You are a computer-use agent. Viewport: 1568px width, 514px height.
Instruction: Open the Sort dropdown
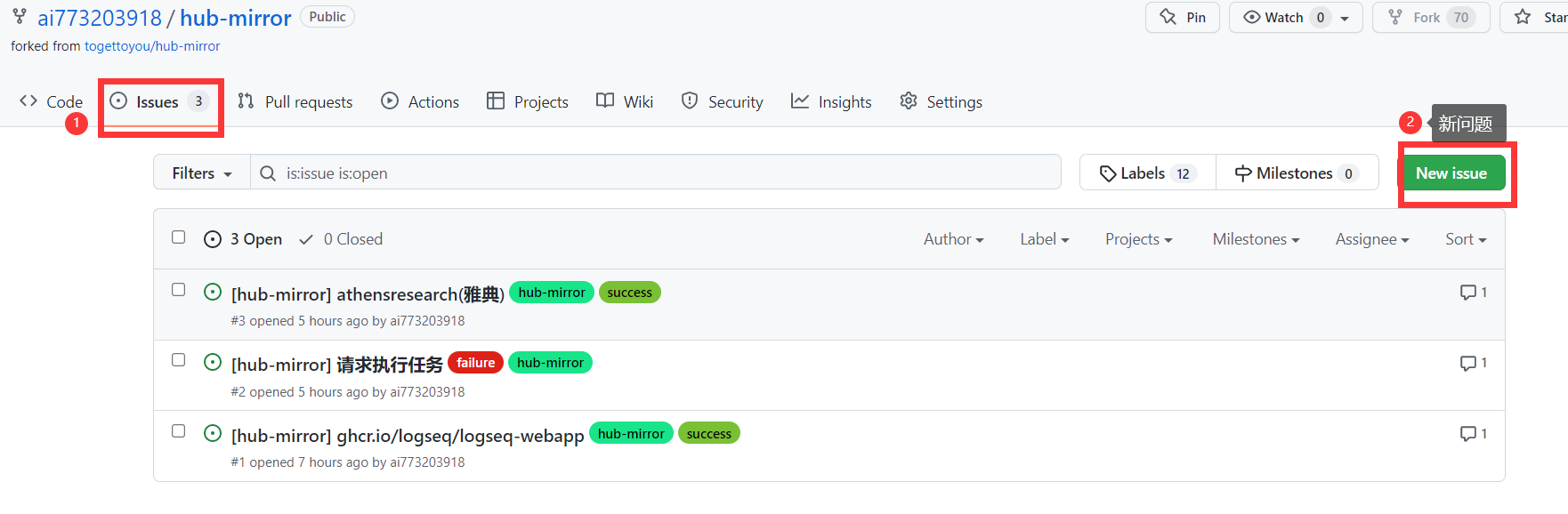pyautogui.click(x=1466, y=239)
